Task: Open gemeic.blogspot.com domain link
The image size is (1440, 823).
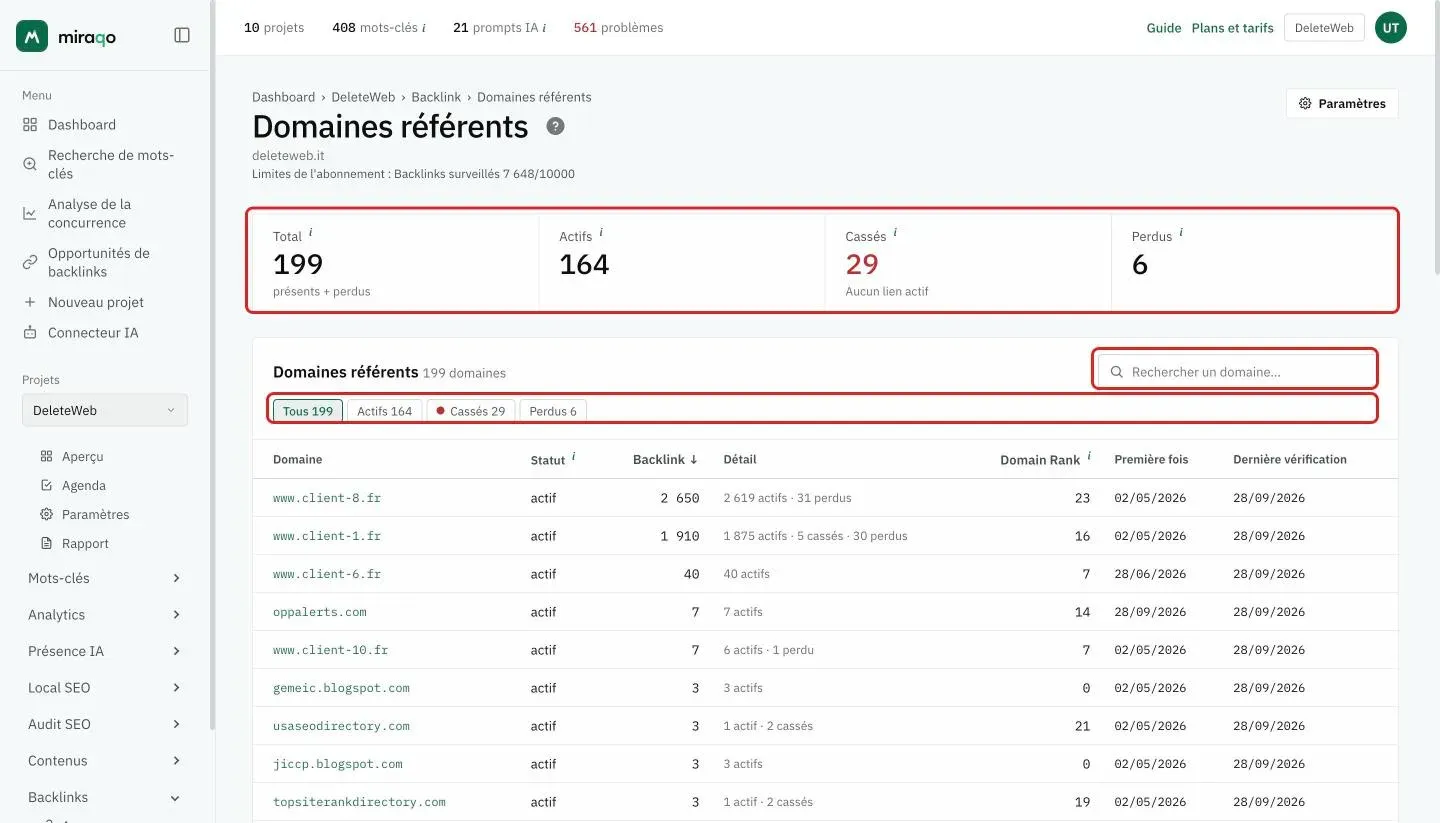Action: (x=341, y=688)
